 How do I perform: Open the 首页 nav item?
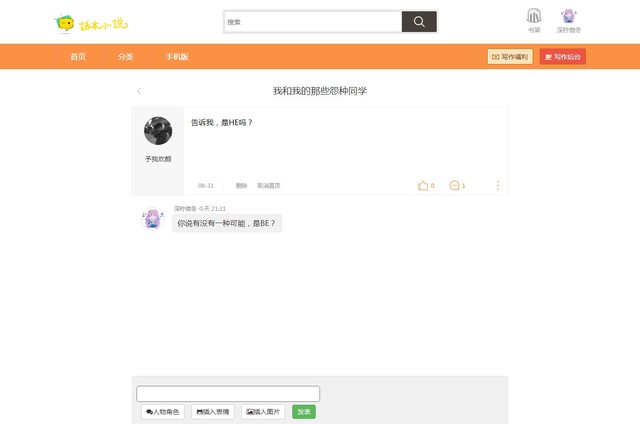(x=78, y=57)
